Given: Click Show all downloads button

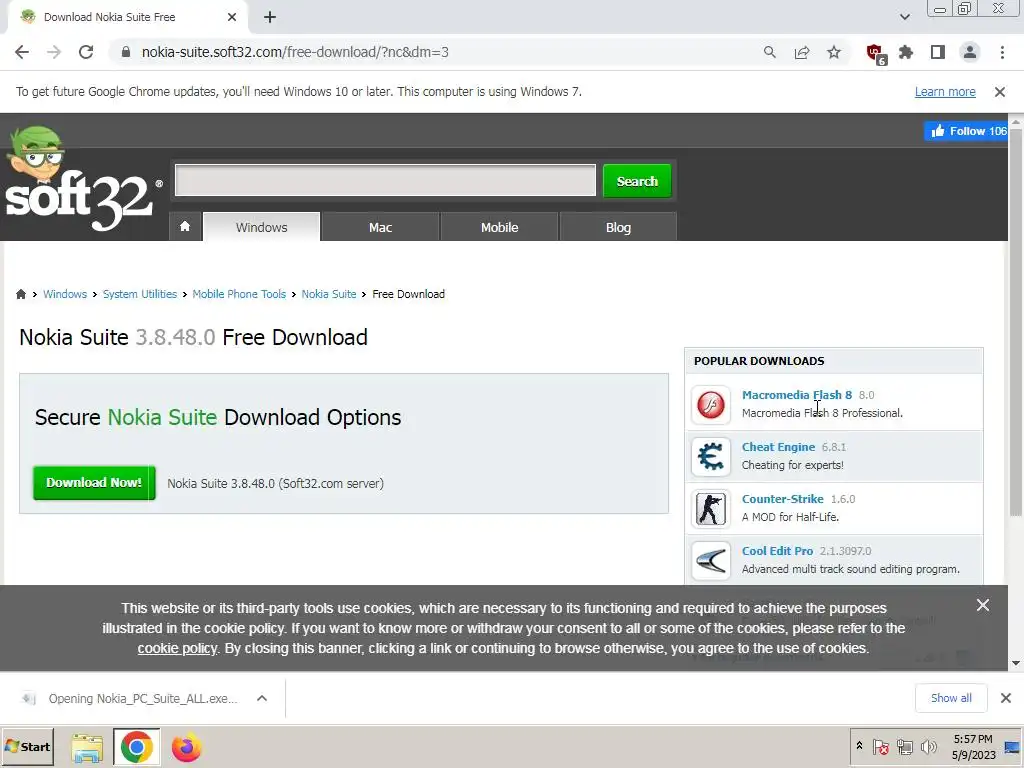Looking at the screenshot, I should click(951, 698).
